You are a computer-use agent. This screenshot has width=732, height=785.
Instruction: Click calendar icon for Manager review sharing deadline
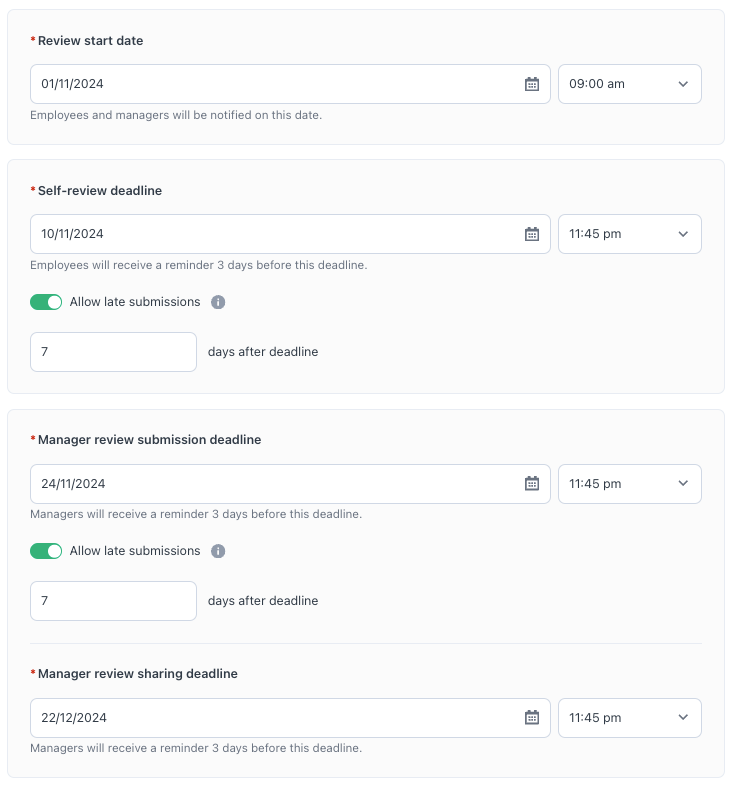click(532, 717)
